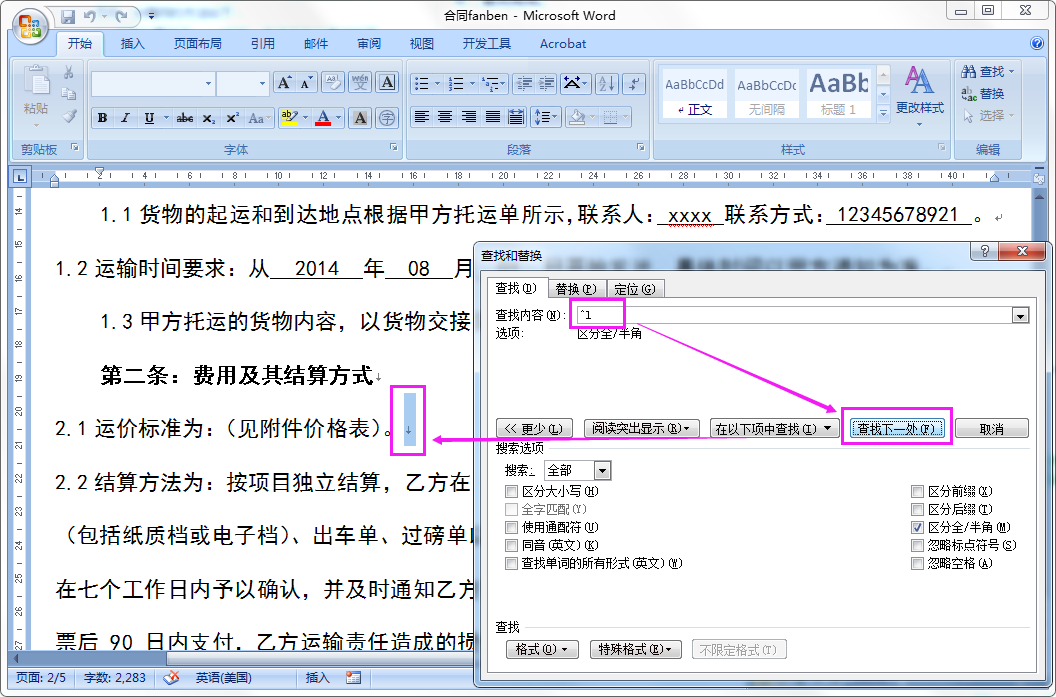The width and height of the screenshot is (1056, 697).
Task: Enable 使用通配符 checkbox
Action: pyautogui.click(x=511, y=527)
